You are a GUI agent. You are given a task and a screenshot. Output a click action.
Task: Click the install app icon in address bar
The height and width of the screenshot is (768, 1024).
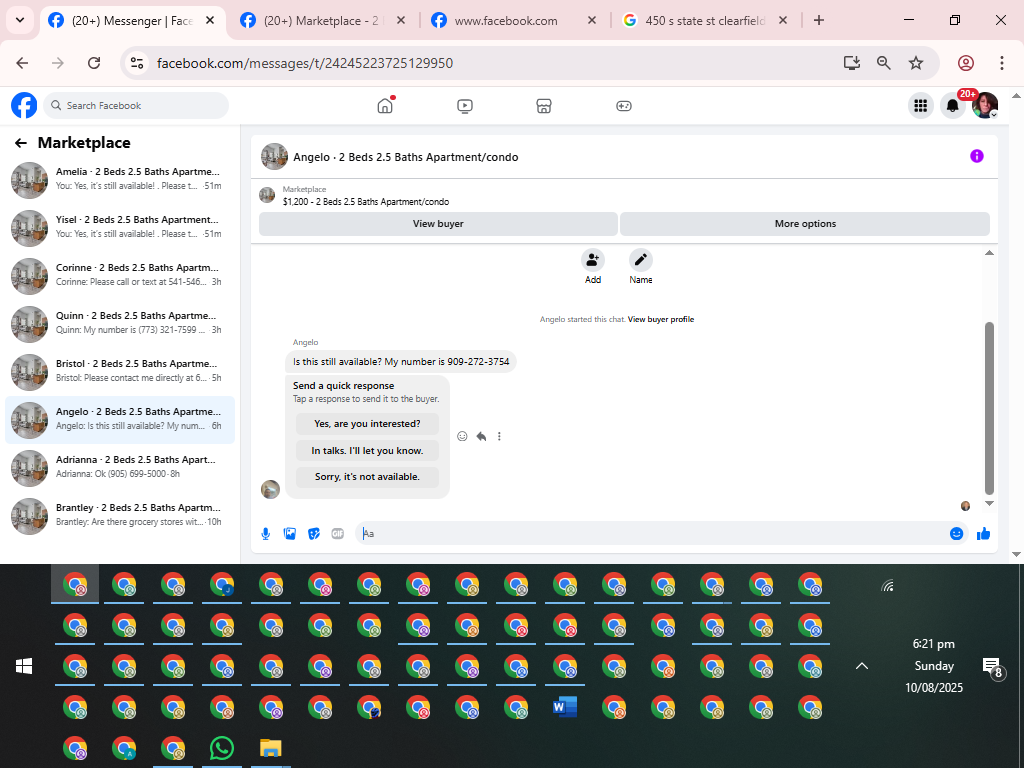point(852,63)
